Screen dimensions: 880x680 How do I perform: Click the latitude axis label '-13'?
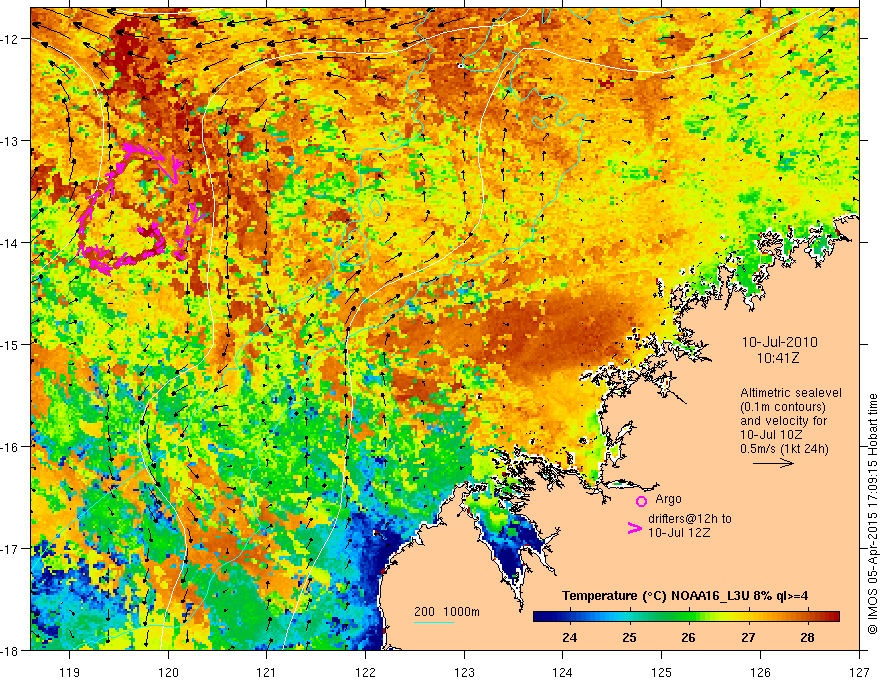11,141
